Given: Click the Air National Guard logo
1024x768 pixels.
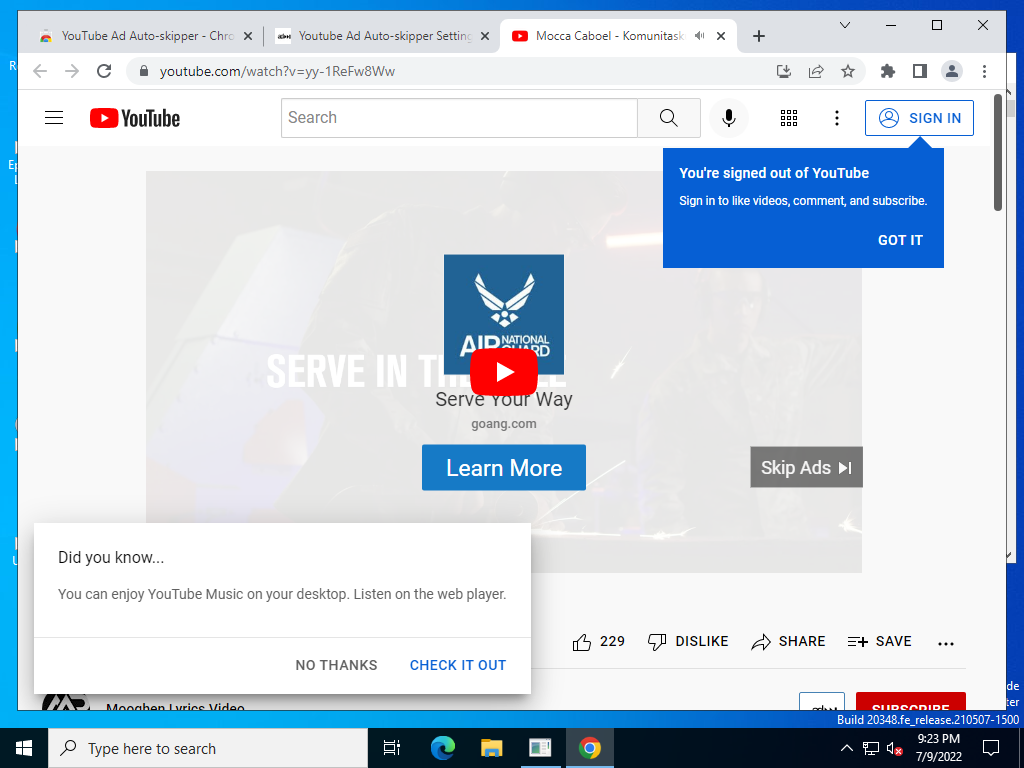Looking at the screenshot, I should pyautogui.click(x=504, y=314).
